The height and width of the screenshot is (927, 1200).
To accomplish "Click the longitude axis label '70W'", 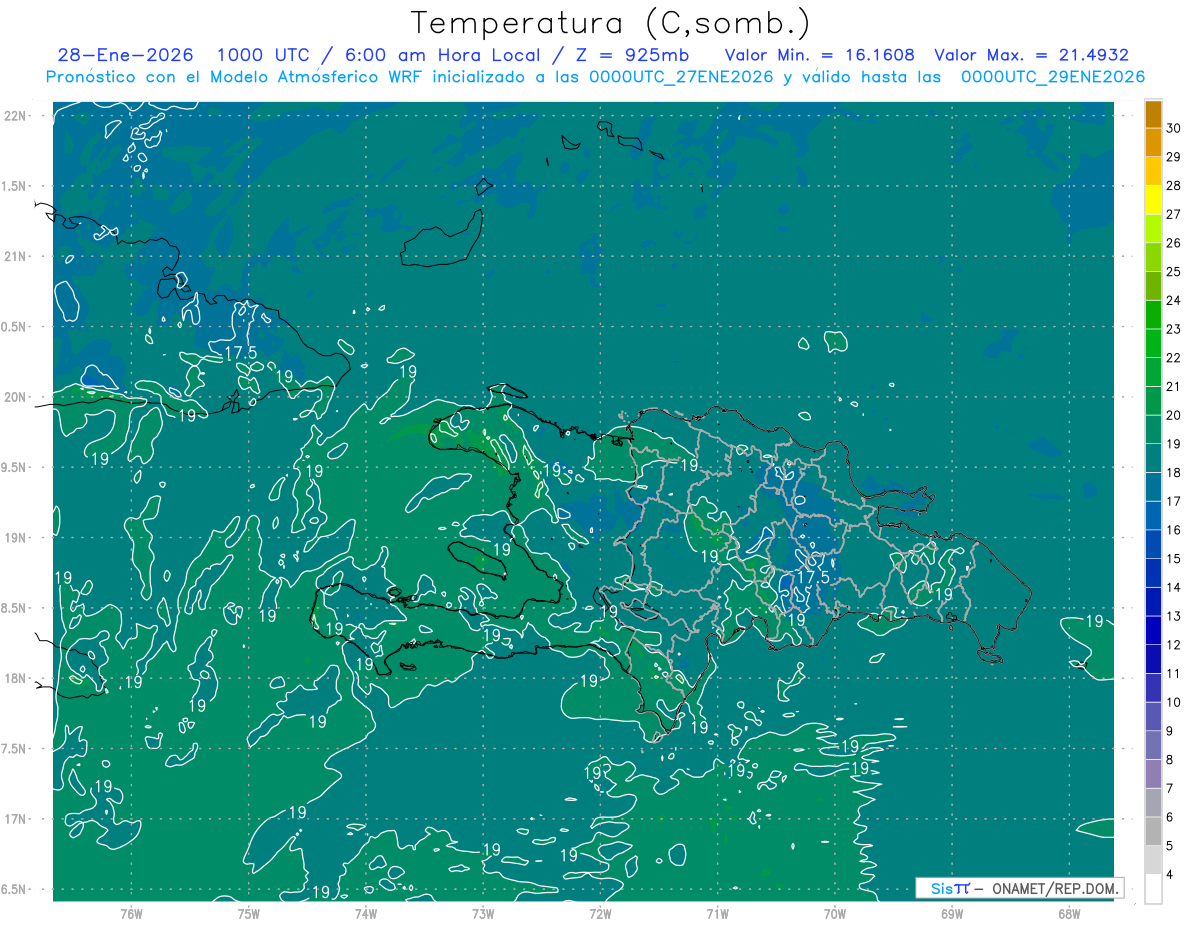I will (835, 913).
